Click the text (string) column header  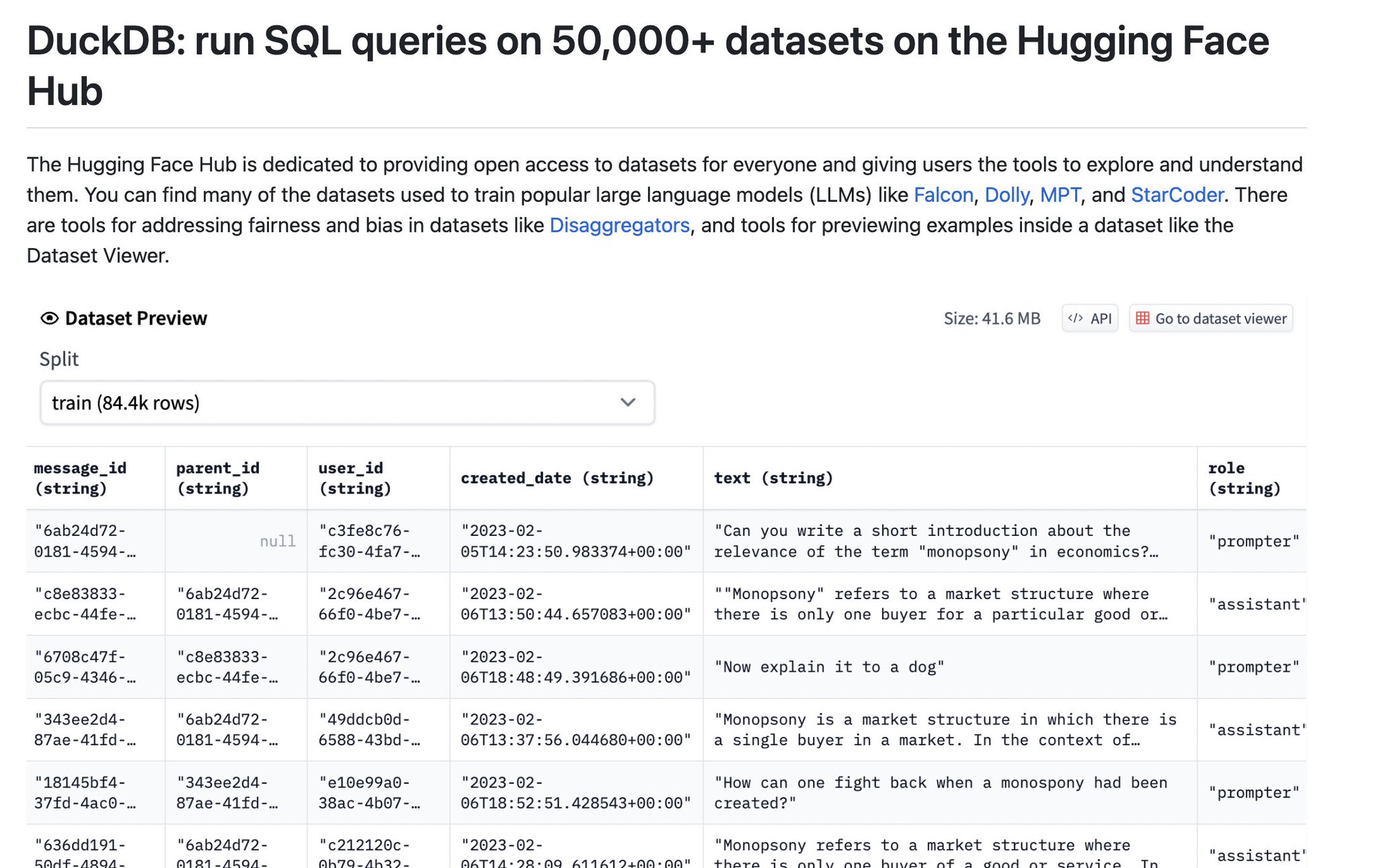click(773, 477)
